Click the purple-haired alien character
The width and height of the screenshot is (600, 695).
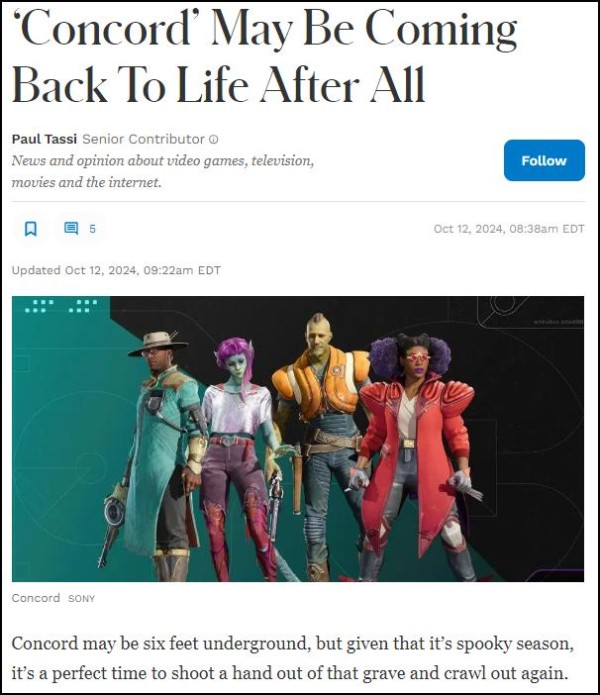point(243,459)
